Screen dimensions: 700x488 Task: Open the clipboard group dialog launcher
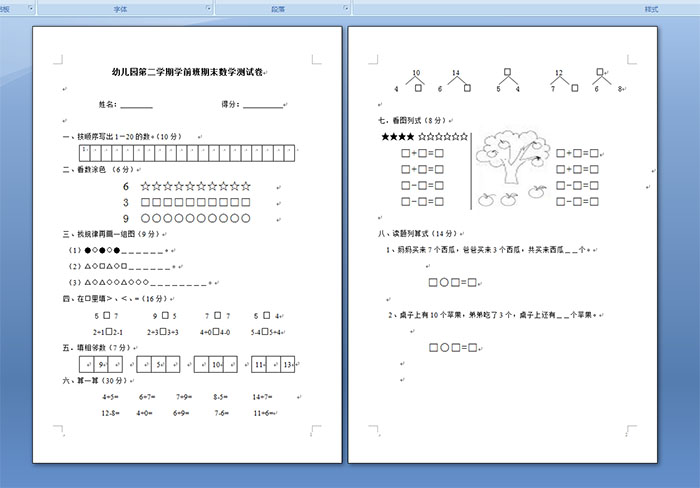click(31, 8)
